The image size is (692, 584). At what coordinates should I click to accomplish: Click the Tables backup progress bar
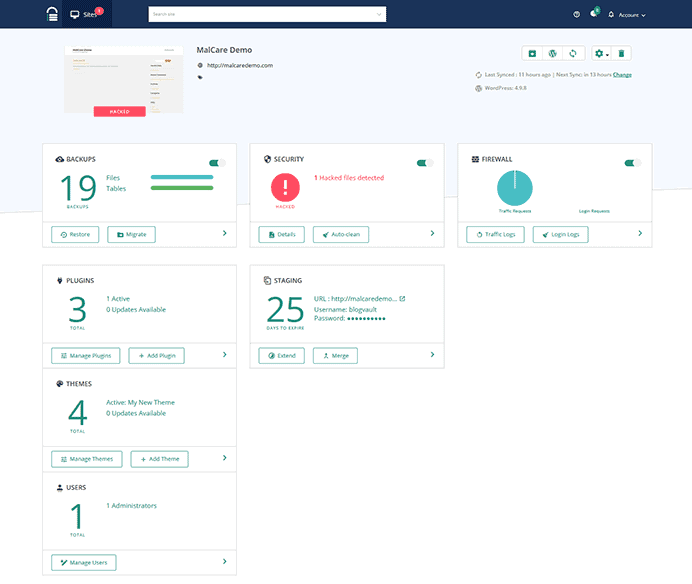point(182,188)
